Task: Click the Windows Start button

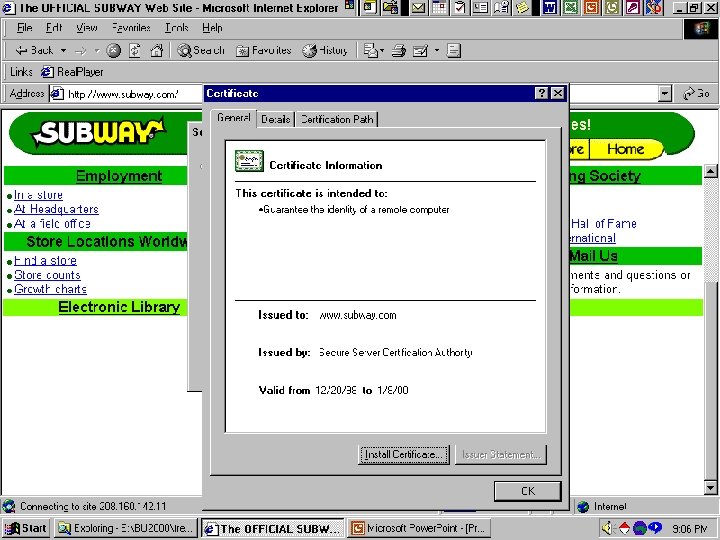Action: [26, 529]
